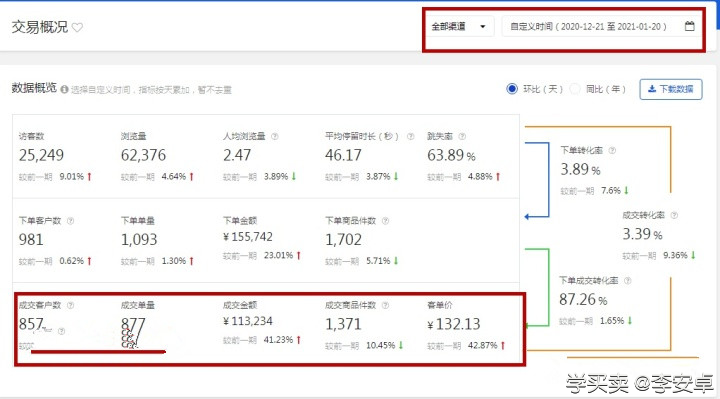Viewport: 720px width, 399px height.
Task: Click the bounce rate value 63.89%
Action: click(x=451, y=155)
